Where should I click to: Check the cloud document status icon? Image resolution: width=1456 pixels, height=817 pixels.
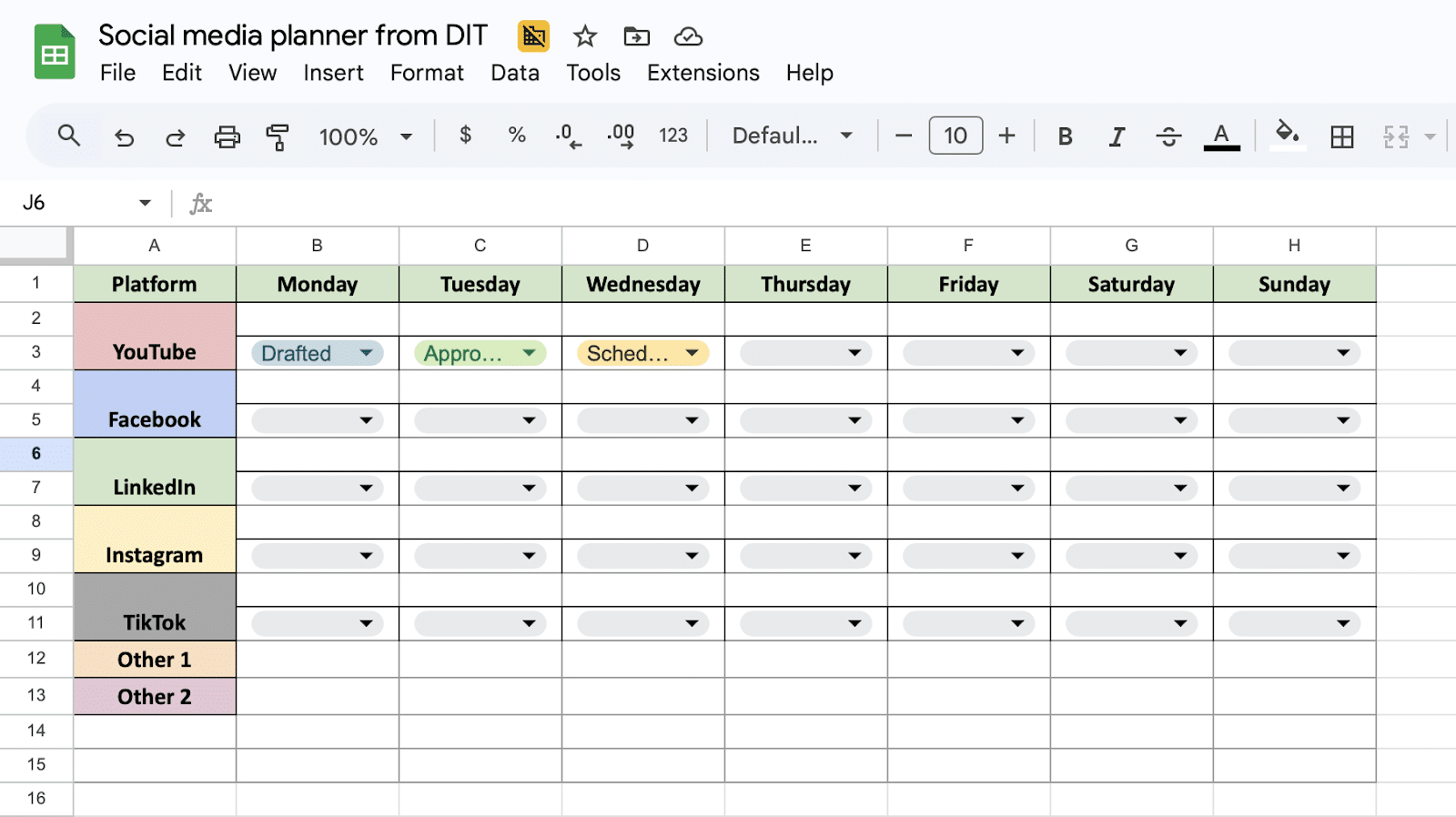tap(688, 36)
